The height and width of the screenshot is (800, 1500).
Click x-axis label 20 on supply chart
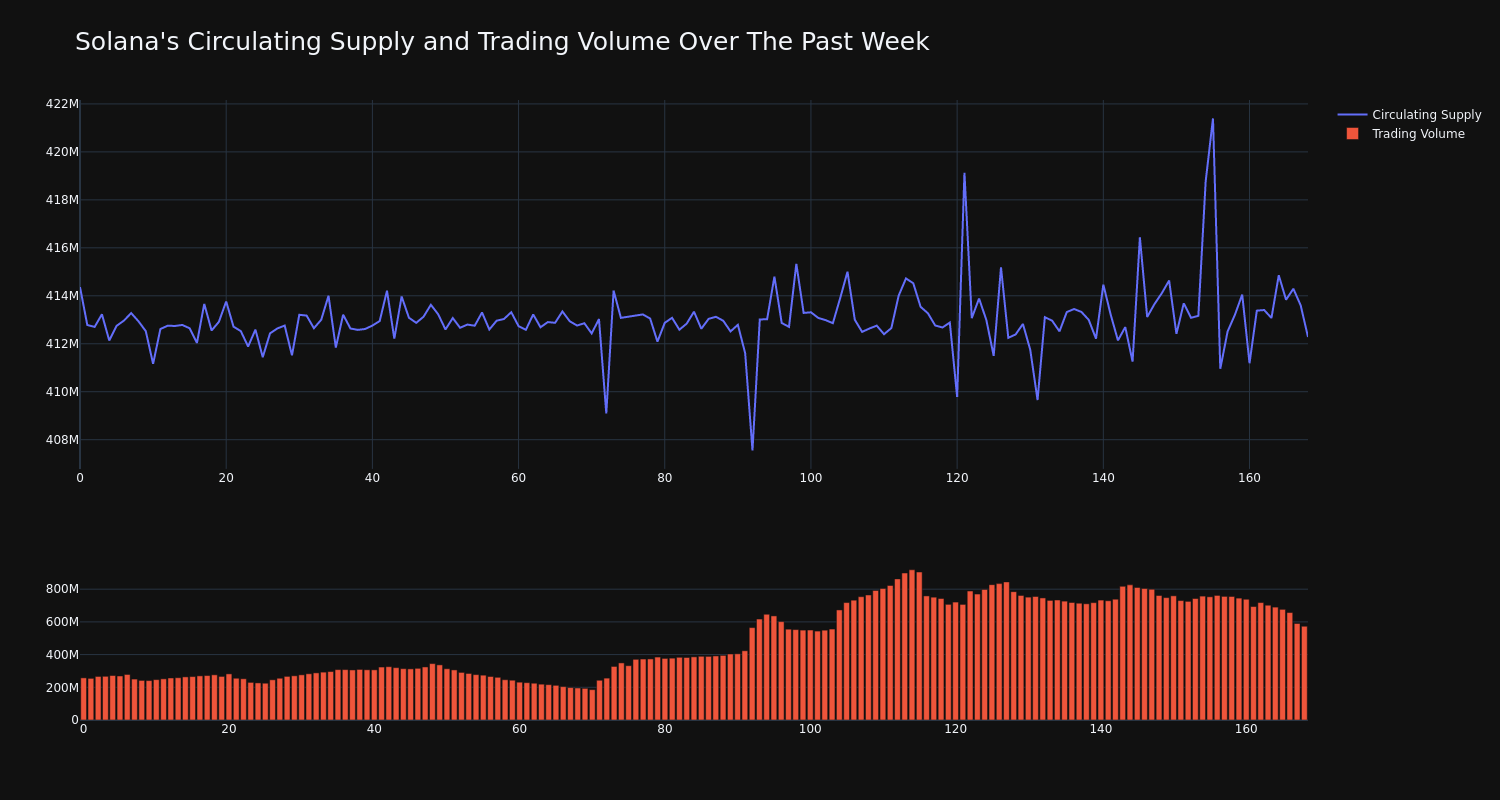[x=226, y=478]
